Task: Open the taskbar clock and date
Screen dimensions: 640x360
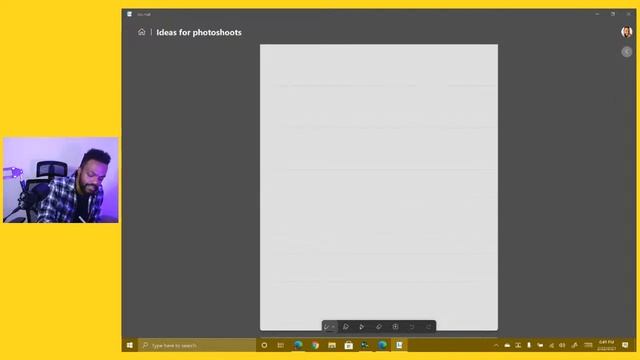Action: pyautogui.click(x=607, y=345)
